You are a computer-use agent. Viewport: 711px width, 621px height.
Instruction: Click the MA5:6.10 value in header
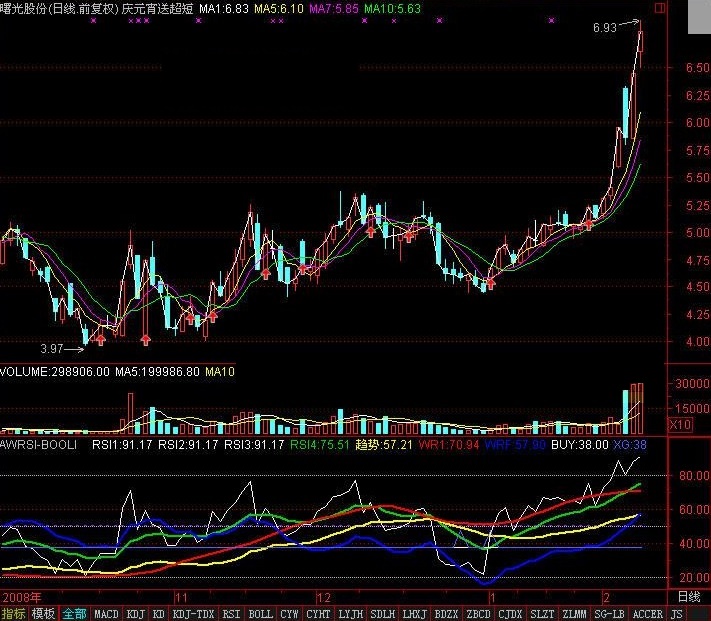(279, 8)
